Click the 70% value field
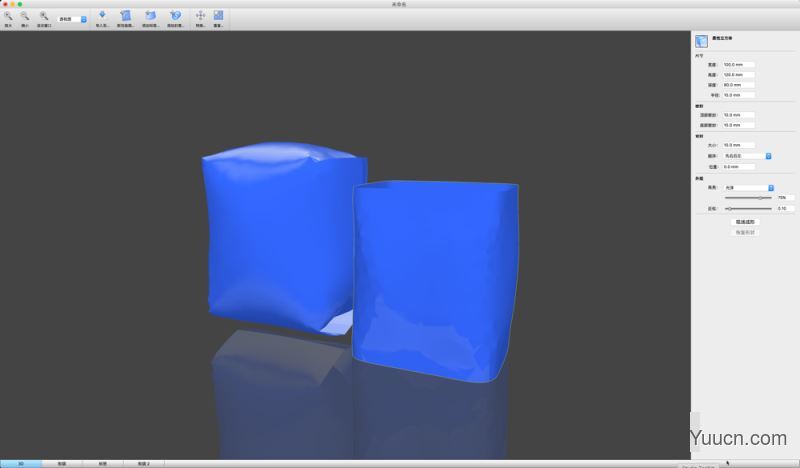This screenshot has width=800, height=468. click(x=785, y=198)
